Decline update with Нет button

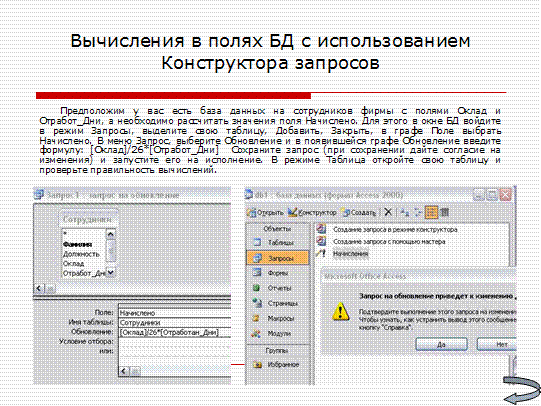click(496, 344)
